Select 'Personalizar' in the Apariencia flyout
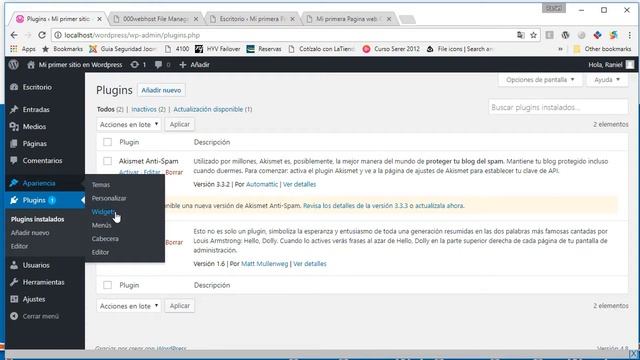The image size is (640, 360). click(x=109, y=198)
